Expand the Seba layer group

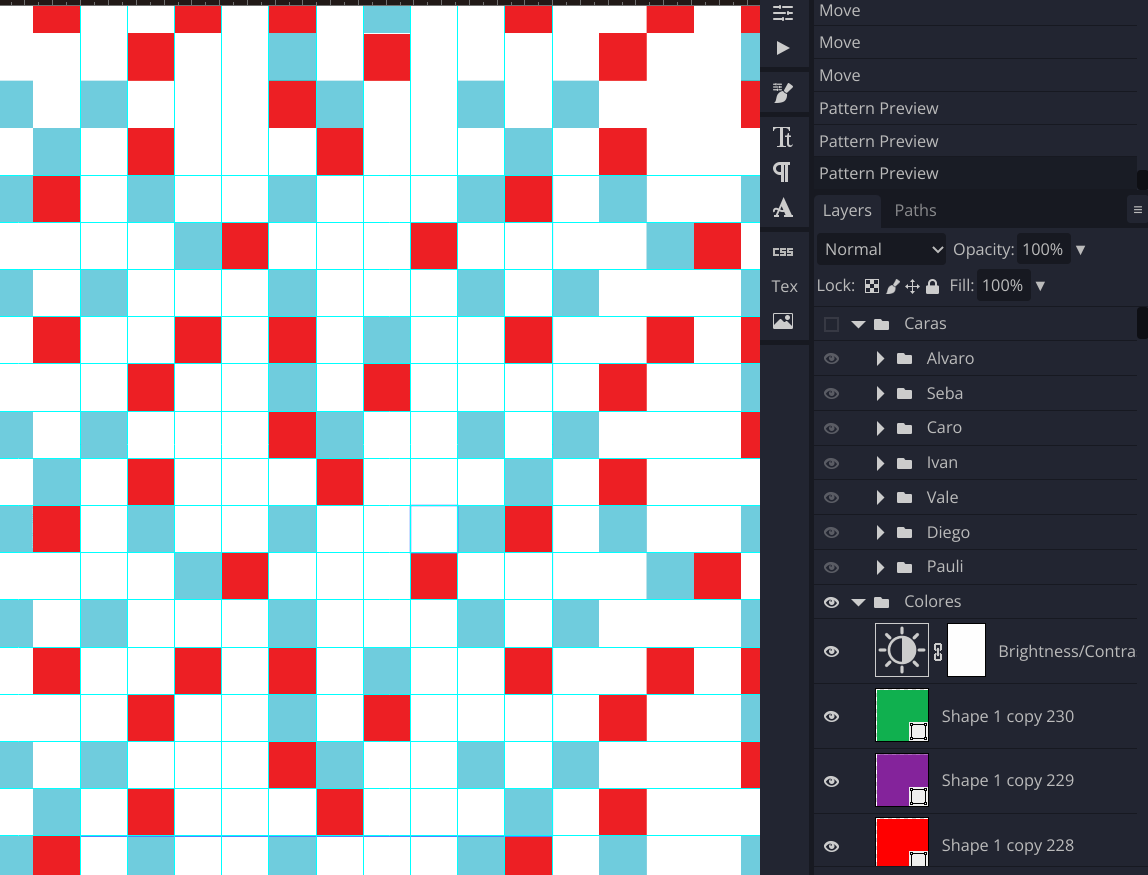pos(879,393)
